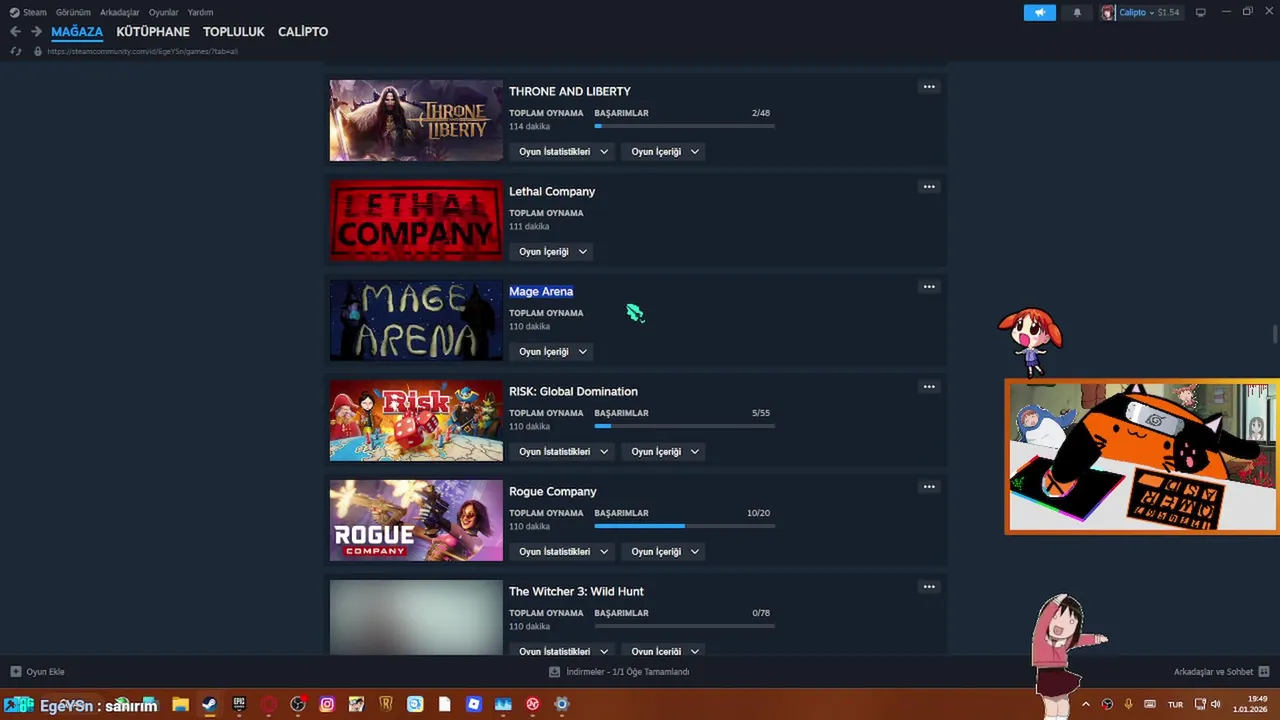Open the three-dot menu for Rogue Company
The height and width of the screenshot is (720, 1280).
pyautogui.click(x=929, y=487)
